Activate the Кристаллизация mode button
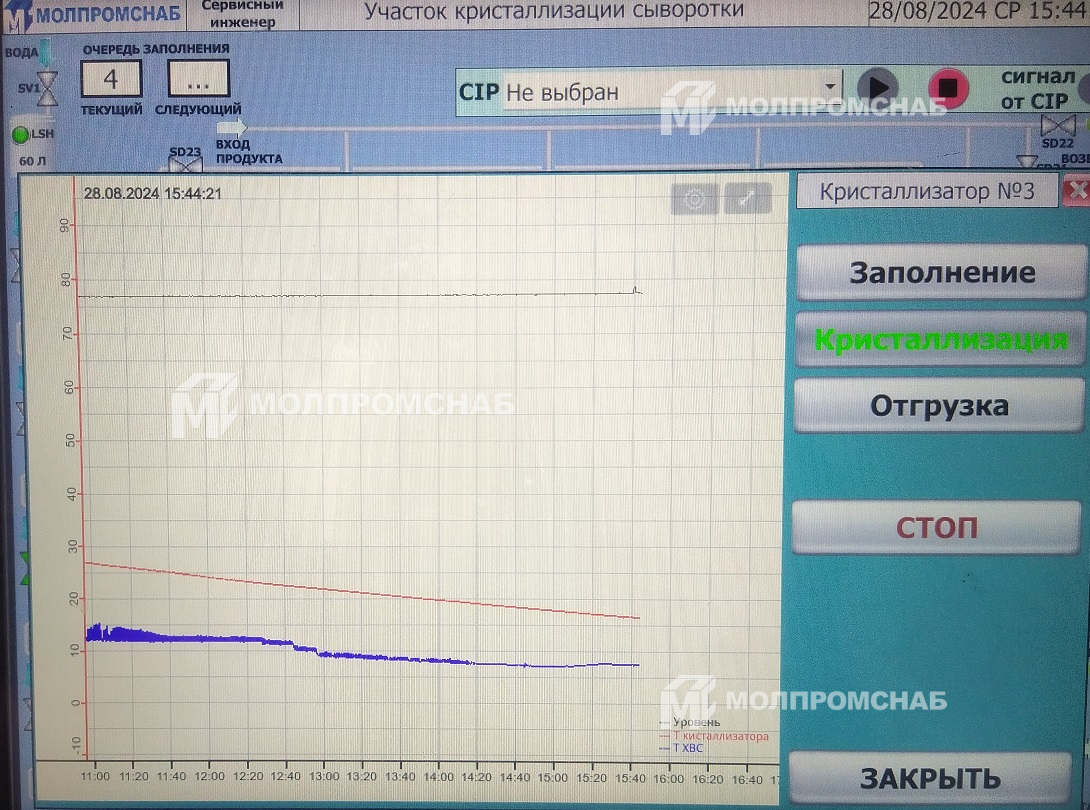Screen dimensions: 1090x810 [940, 339]
